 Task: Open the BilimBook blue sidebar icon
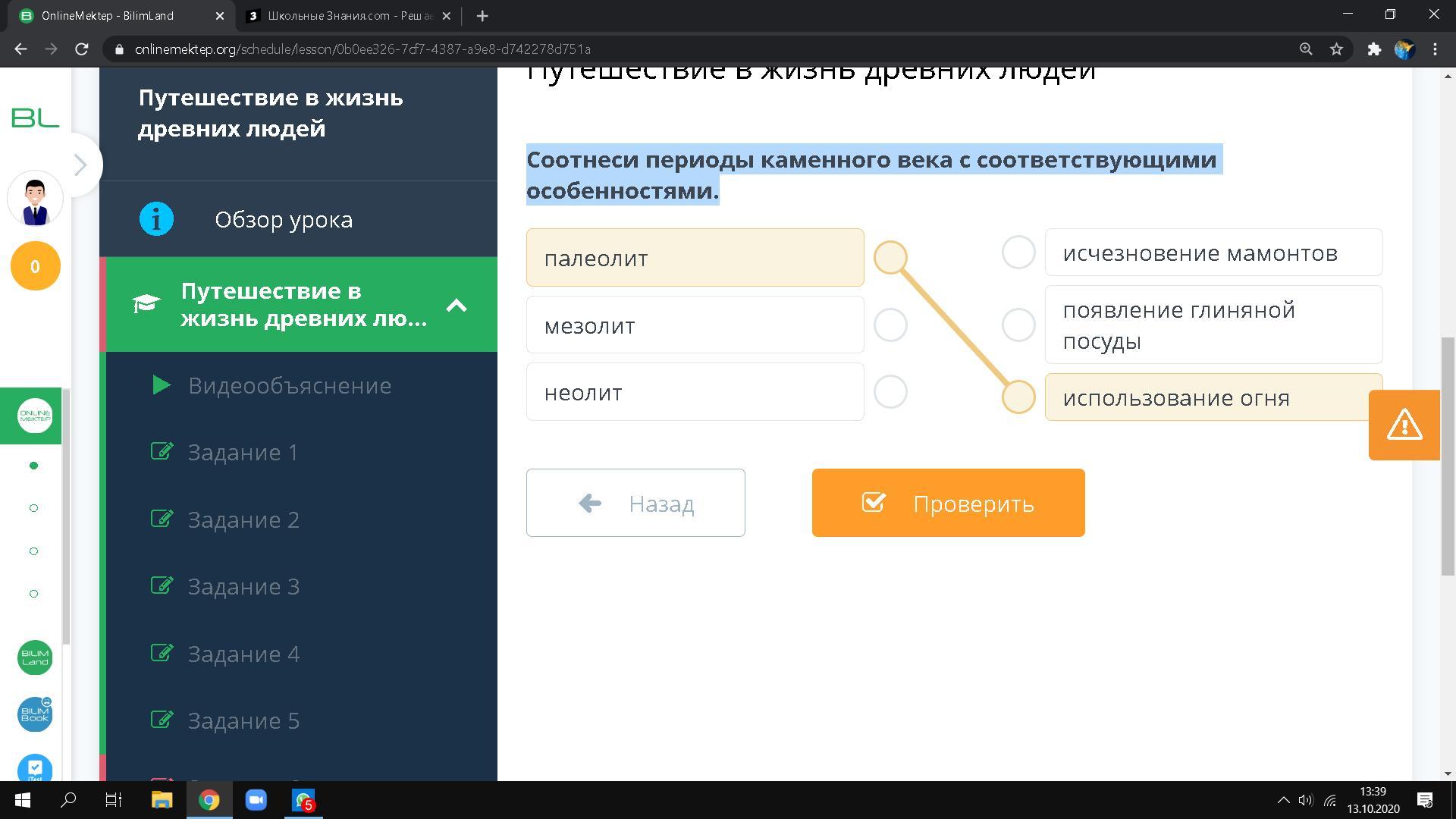(x=35, y=714)
